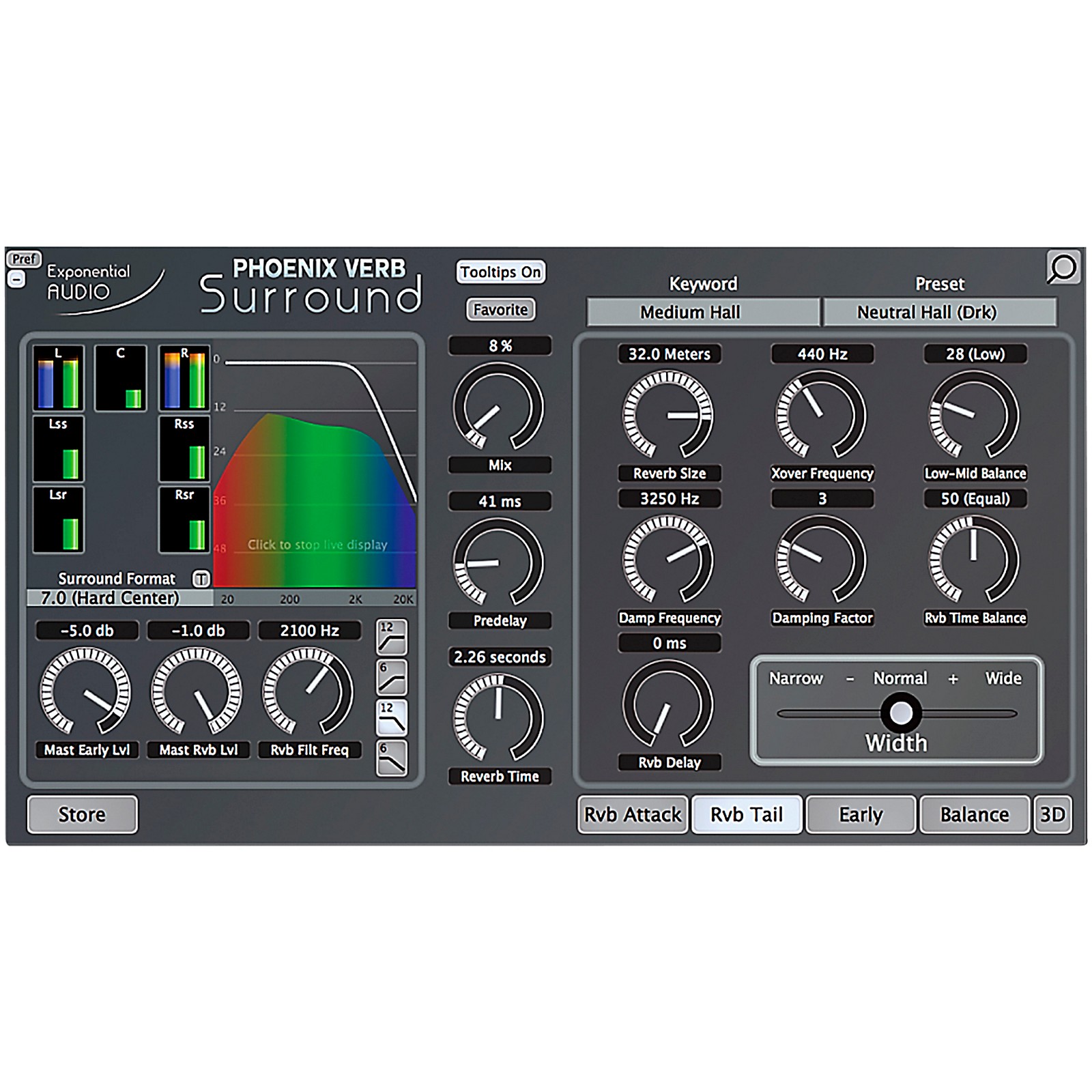1092x1092 pixels.
Task: Toggle the Favorite button
Action: 500,310
